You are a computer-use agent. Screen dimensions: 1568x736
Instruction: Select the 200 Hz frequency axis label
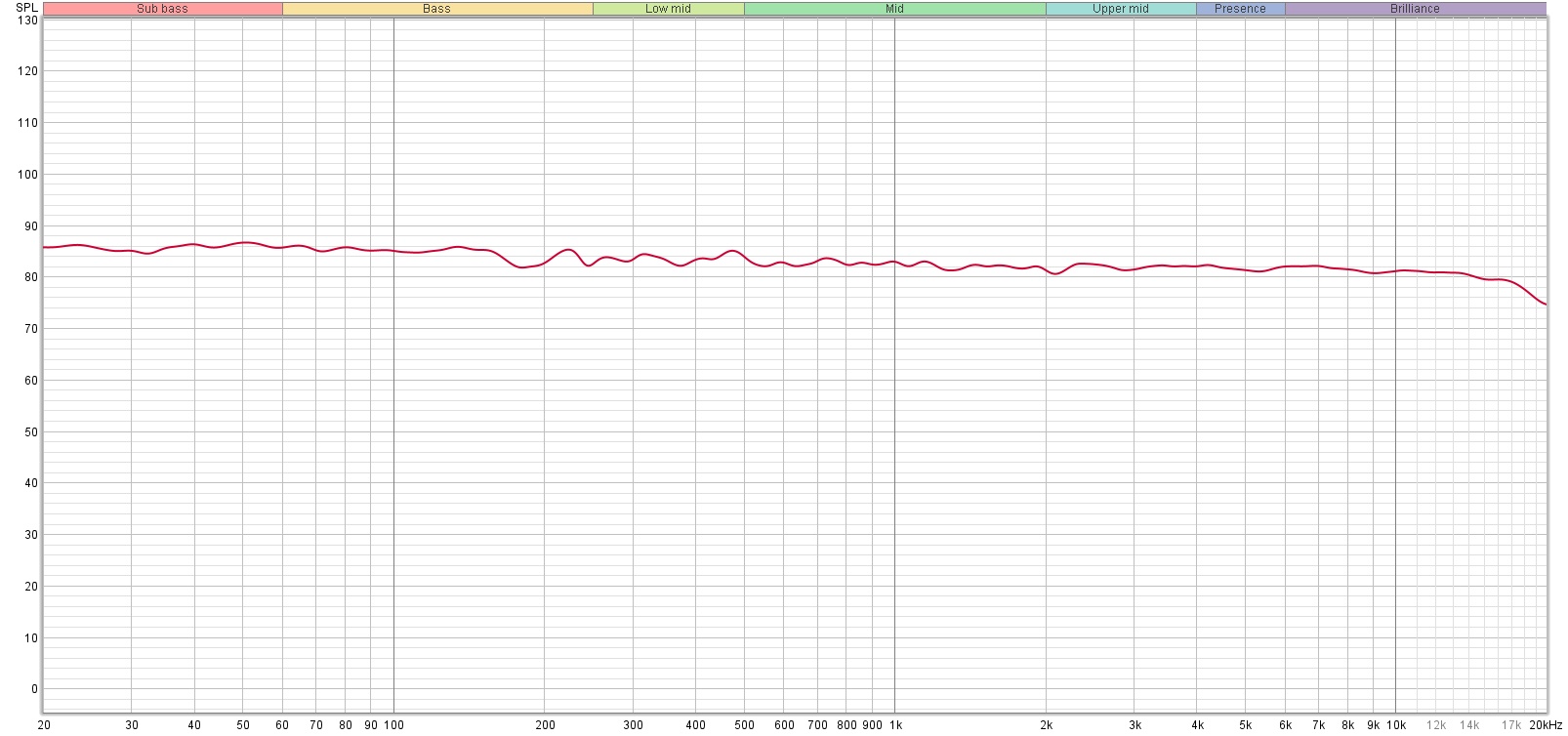pos(545,725)
